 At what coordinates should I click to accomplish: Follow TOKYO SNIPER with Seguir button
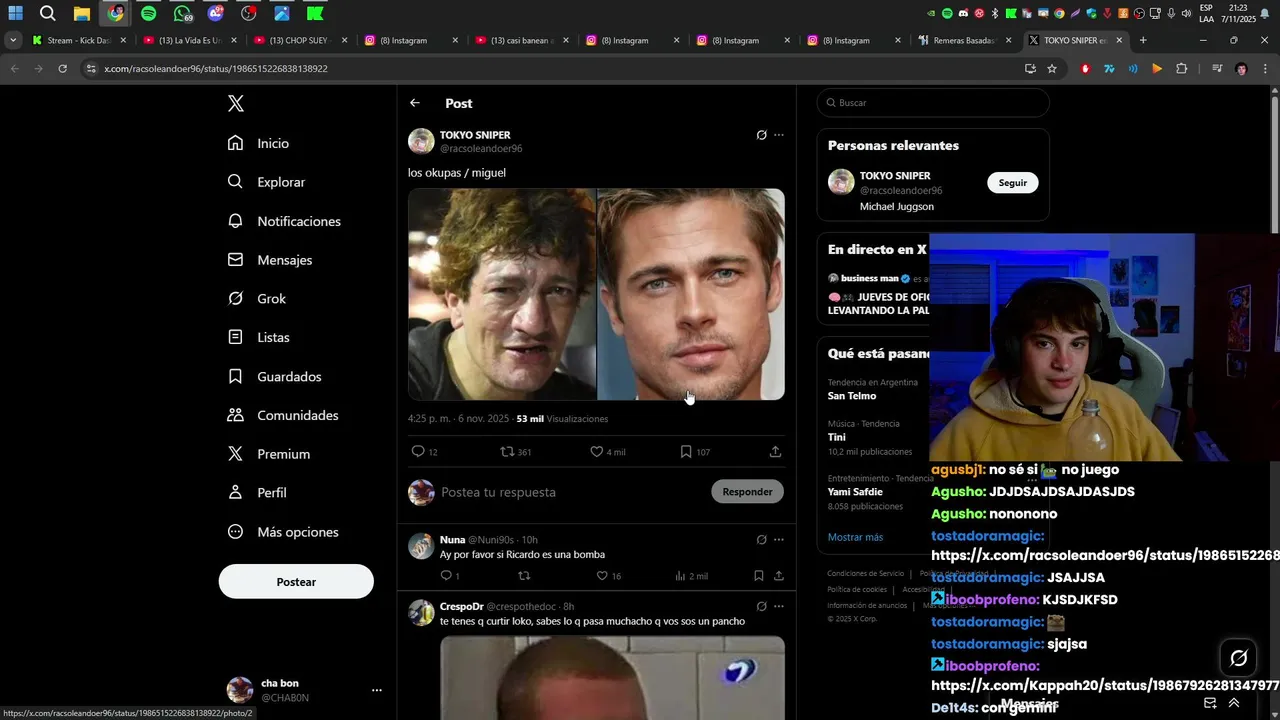1013,183
